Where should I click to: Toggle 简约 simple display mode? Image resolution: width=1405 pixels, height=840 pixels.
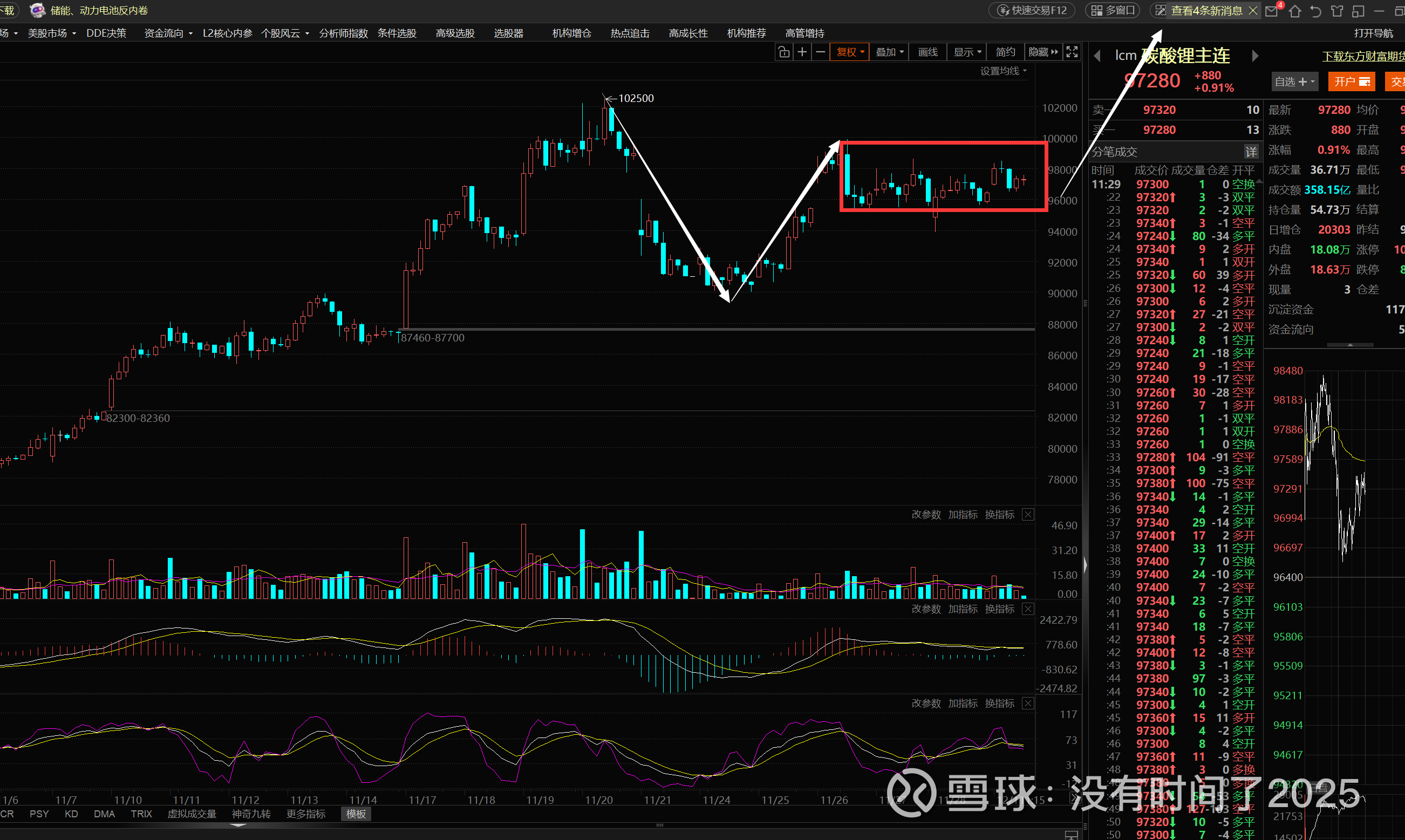(1005, 52)
